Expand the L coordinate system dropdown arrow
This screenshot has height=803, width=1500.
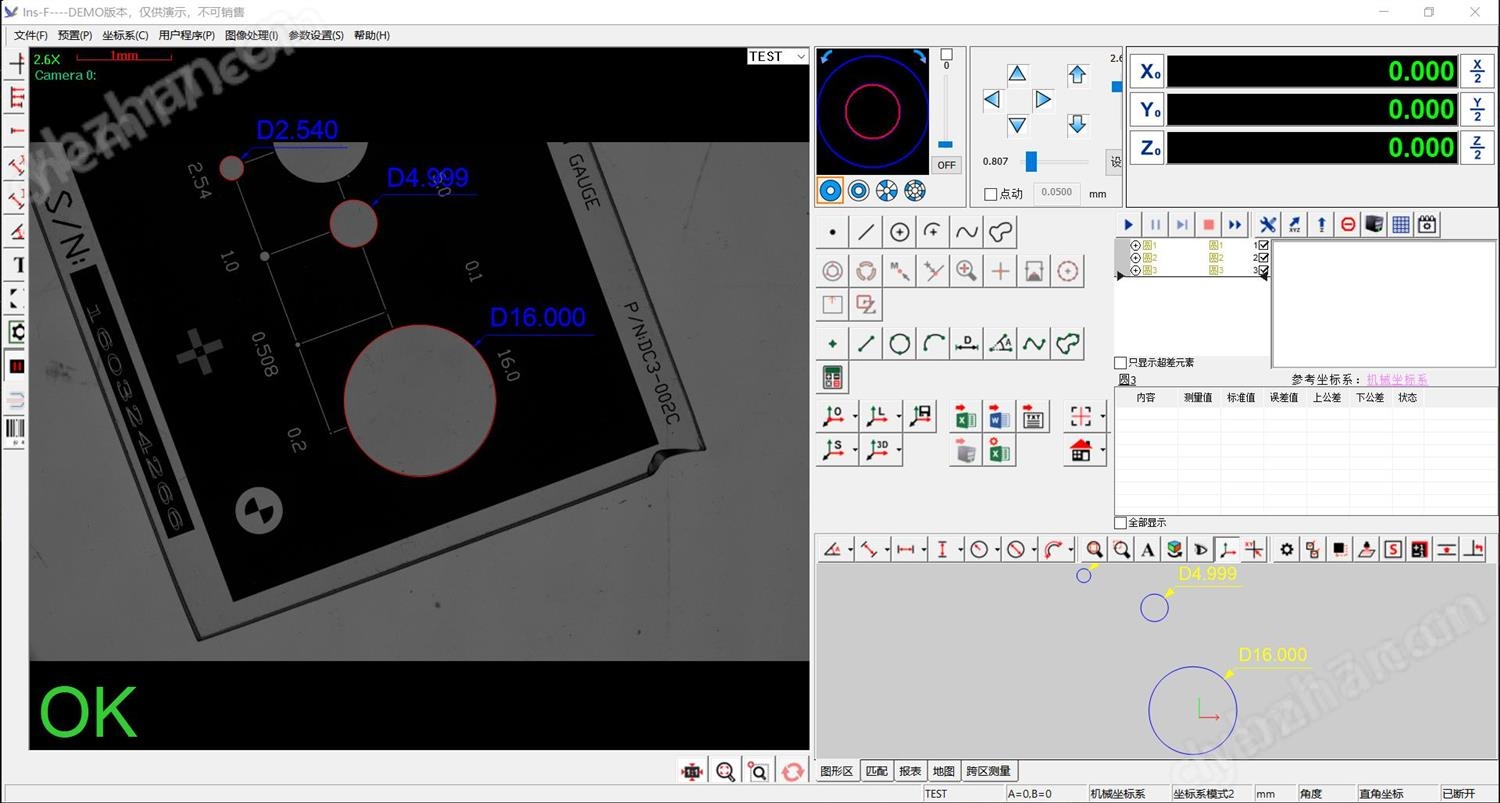click(899, 417)
